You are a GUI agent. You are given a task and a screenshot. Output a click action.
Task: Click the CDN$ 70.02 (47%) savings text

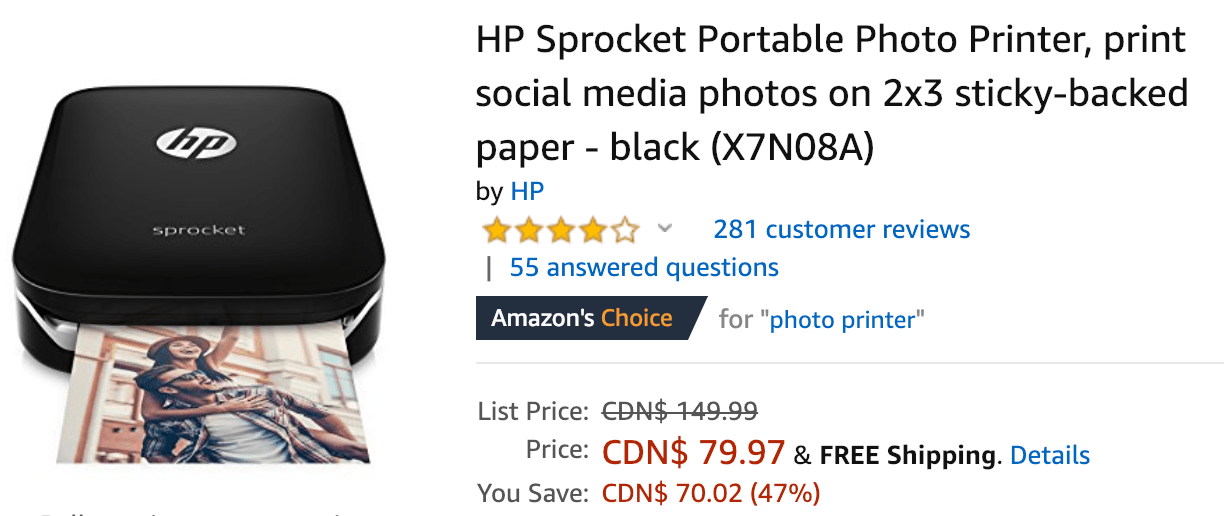pos(711,492)
